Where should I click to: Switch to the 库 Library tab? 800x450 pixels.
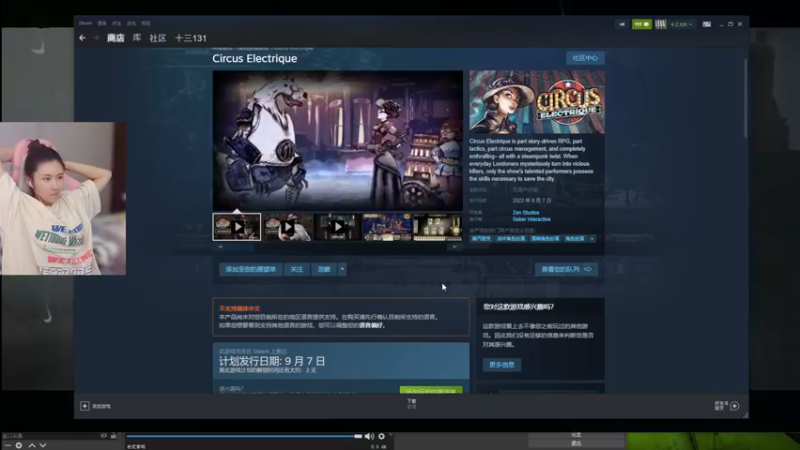coord(137,38)
